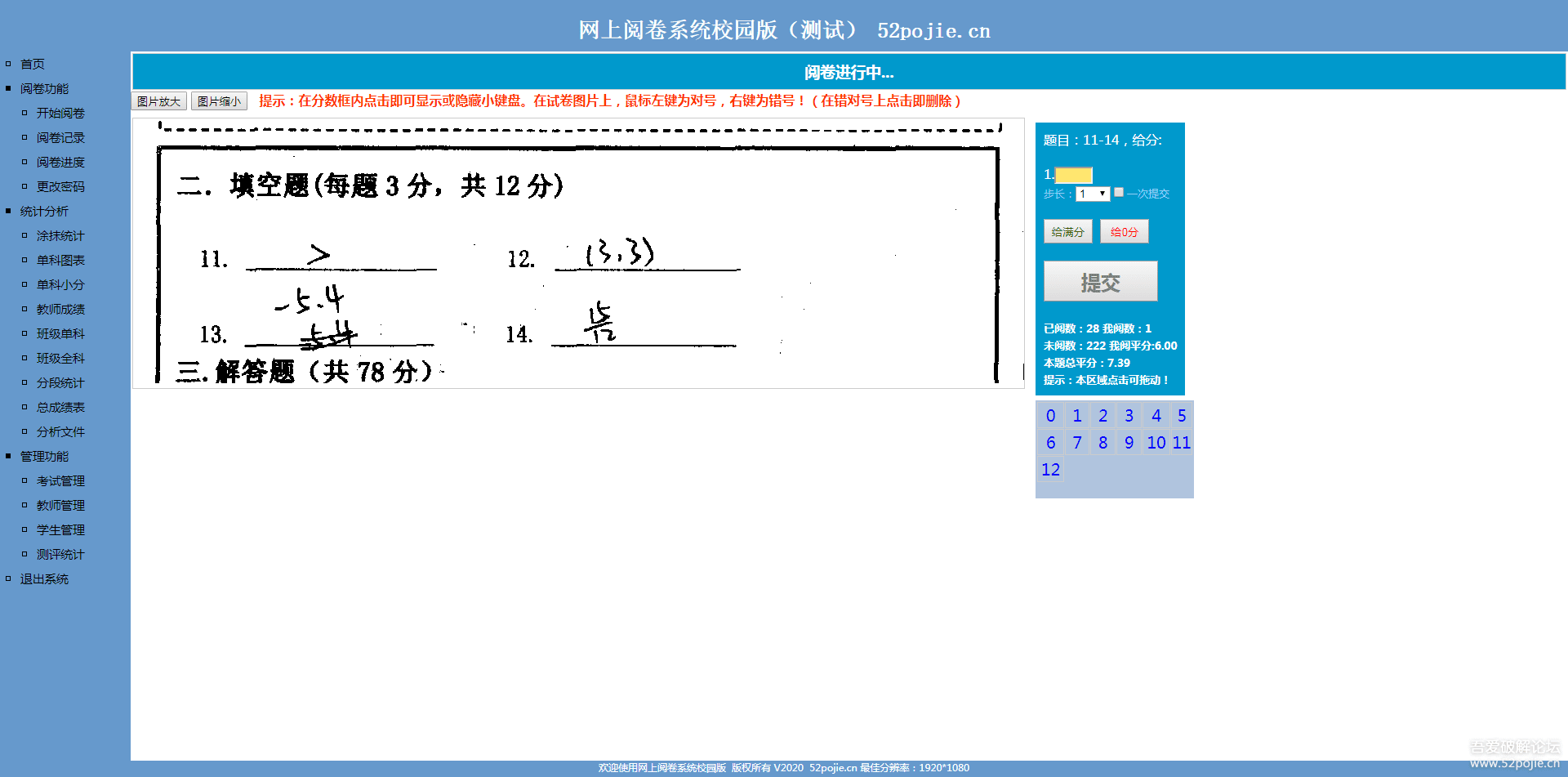This screenshot has width=1568, height=777.
Task: Open 考试管理 in the sidebar
Action: (x=59, y=480)
